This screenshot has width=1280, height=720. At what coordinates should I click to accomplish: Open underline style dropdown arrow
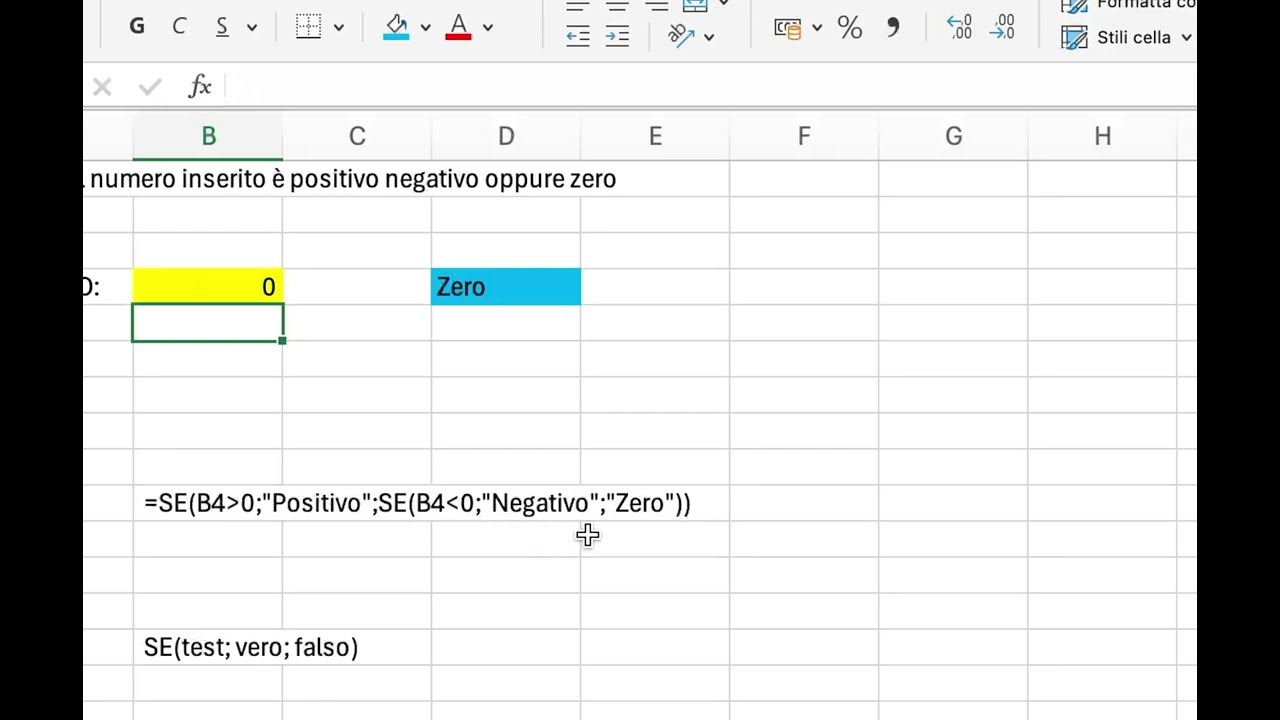[252, 28]
